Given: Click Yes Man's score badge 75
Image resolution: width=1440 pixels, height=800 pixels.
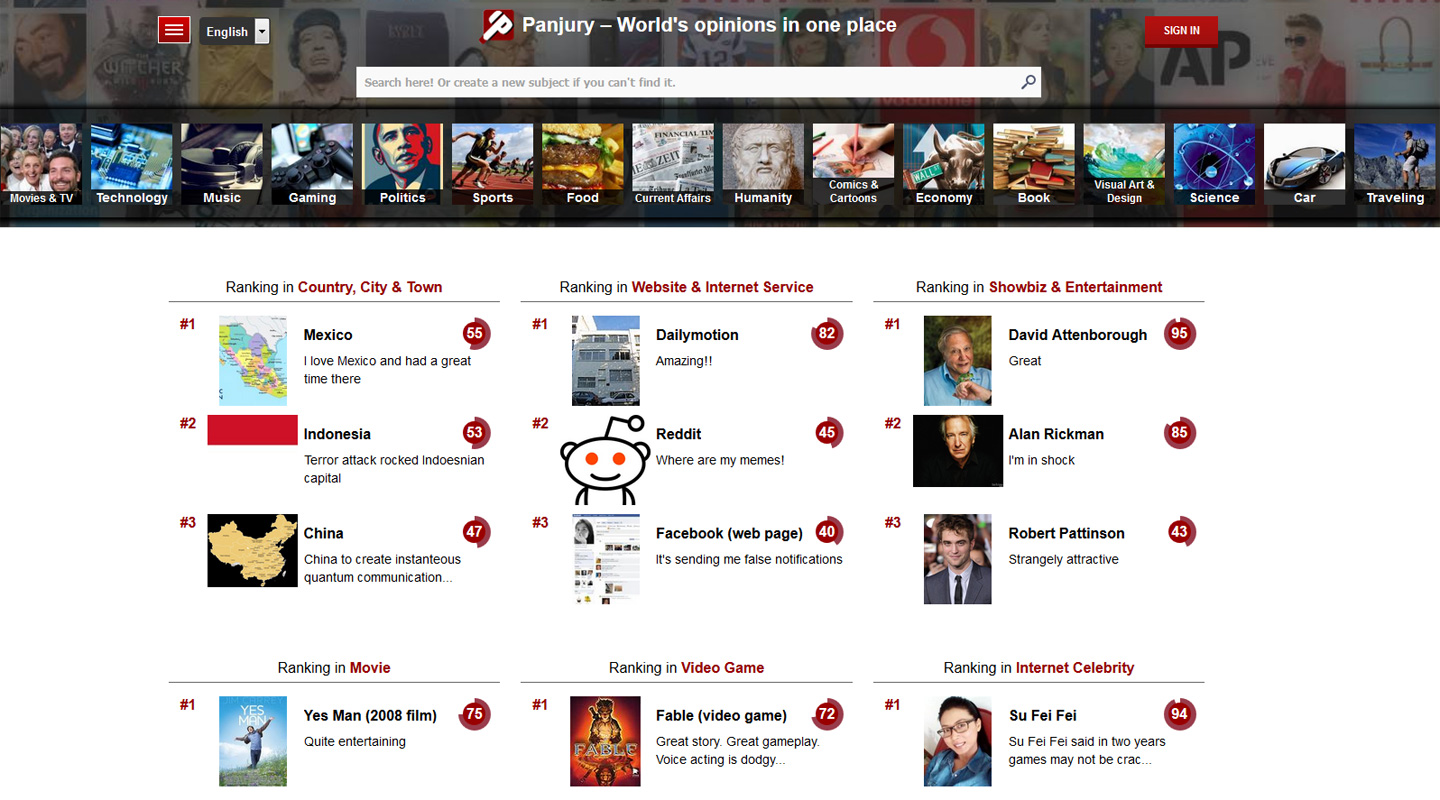Looking at the screenshot, I should 475,714.
